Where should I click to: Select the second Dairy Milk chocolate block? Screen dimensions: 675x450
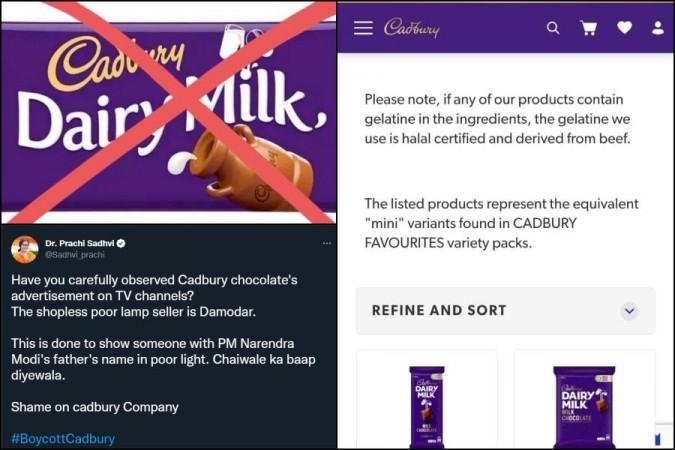coord(584,407)
